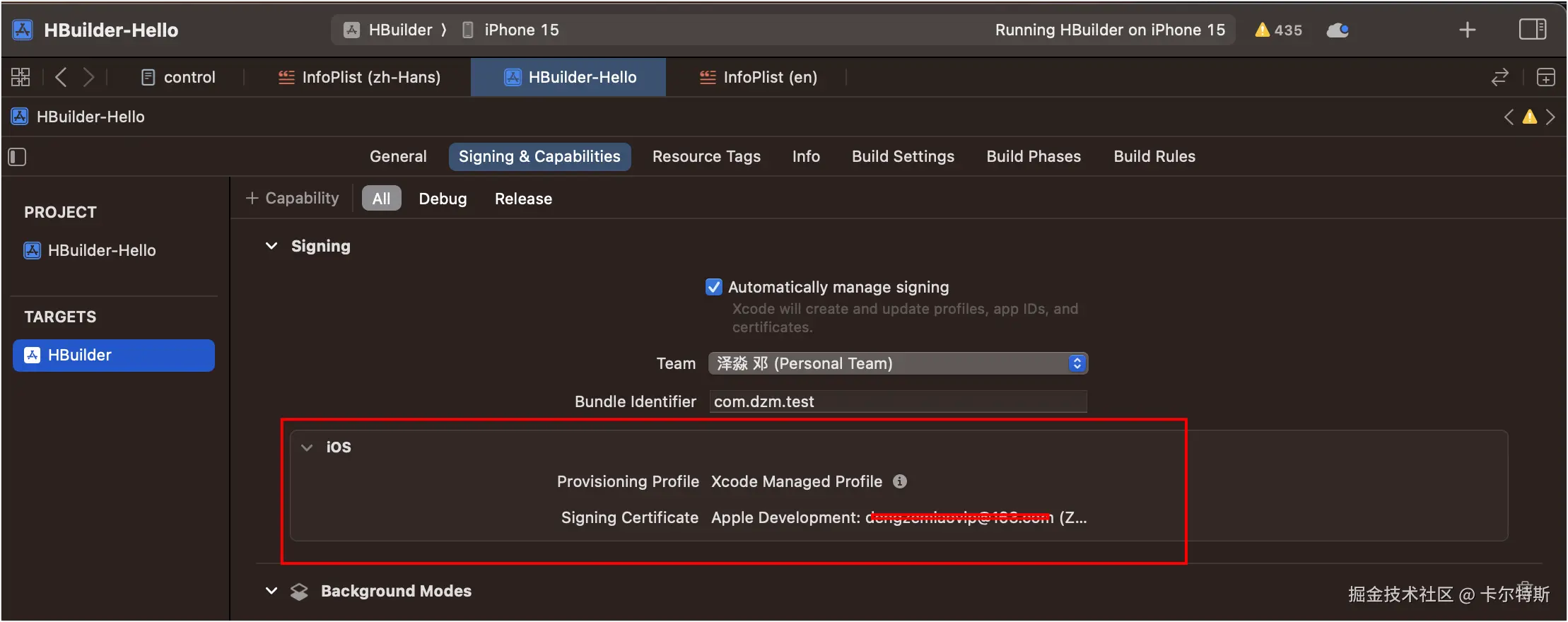Viewport: 1568px width, 622px height.
Task: Collapse the iOS signing group
Action: [x=307, y=447]
